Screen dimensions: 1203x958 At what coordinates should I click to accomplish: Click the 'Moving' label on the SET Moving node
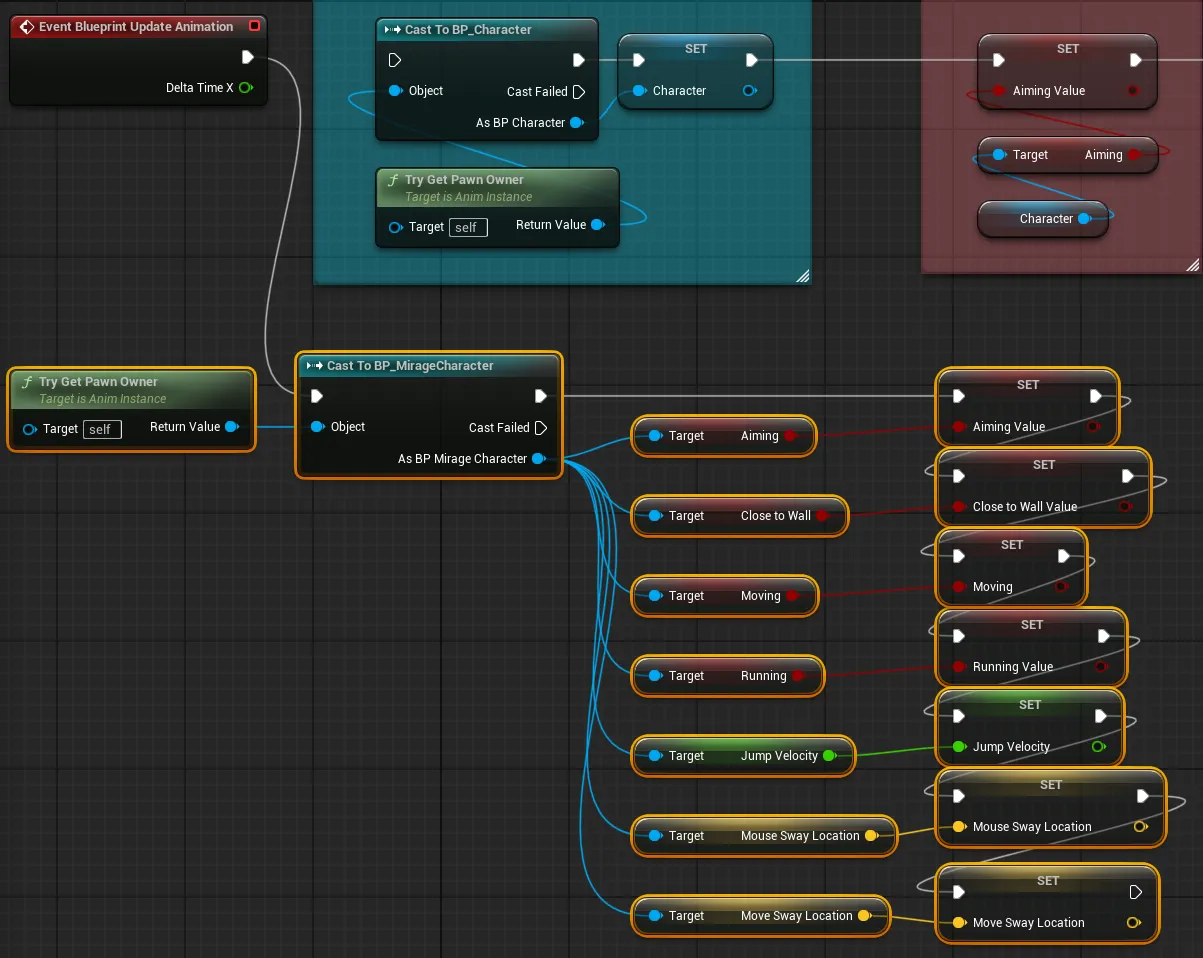[993, 587]
